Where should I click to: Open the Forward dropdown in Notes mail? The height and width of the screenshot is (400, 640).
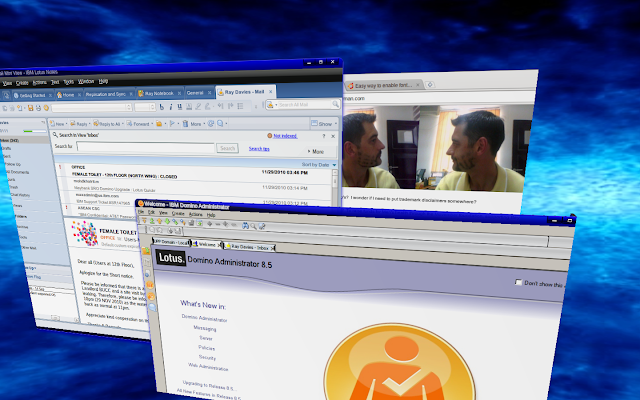[x=152, y=124]
